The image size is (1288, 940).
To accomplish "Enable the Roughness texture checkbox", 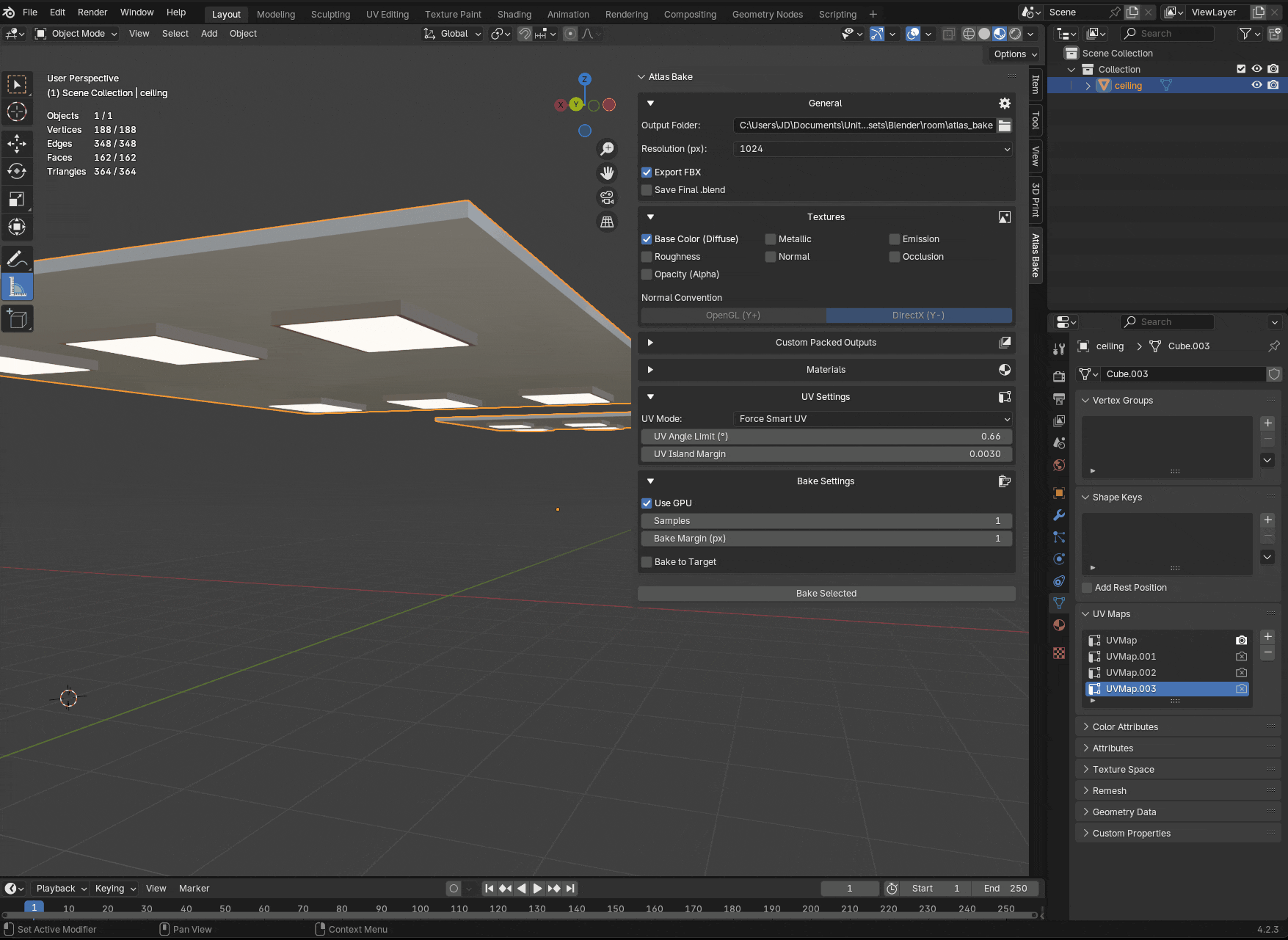I will [647, 257].
